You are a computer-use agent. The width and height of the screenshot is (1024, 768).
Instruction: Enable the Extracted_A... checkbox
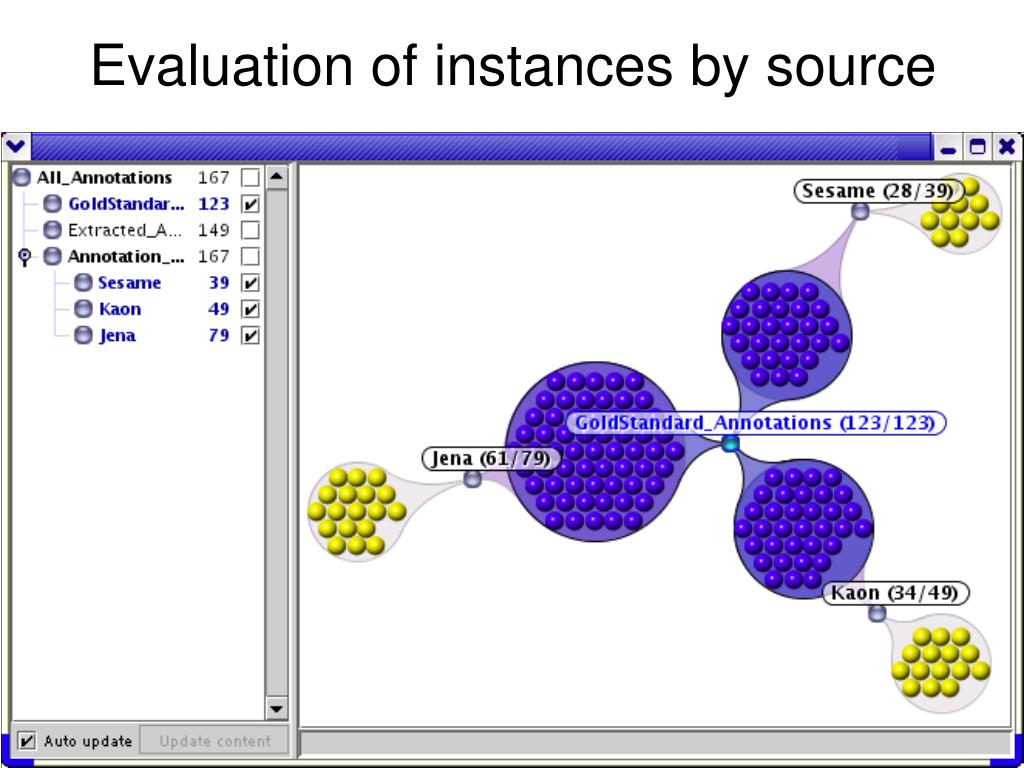[x=250, y=230]
